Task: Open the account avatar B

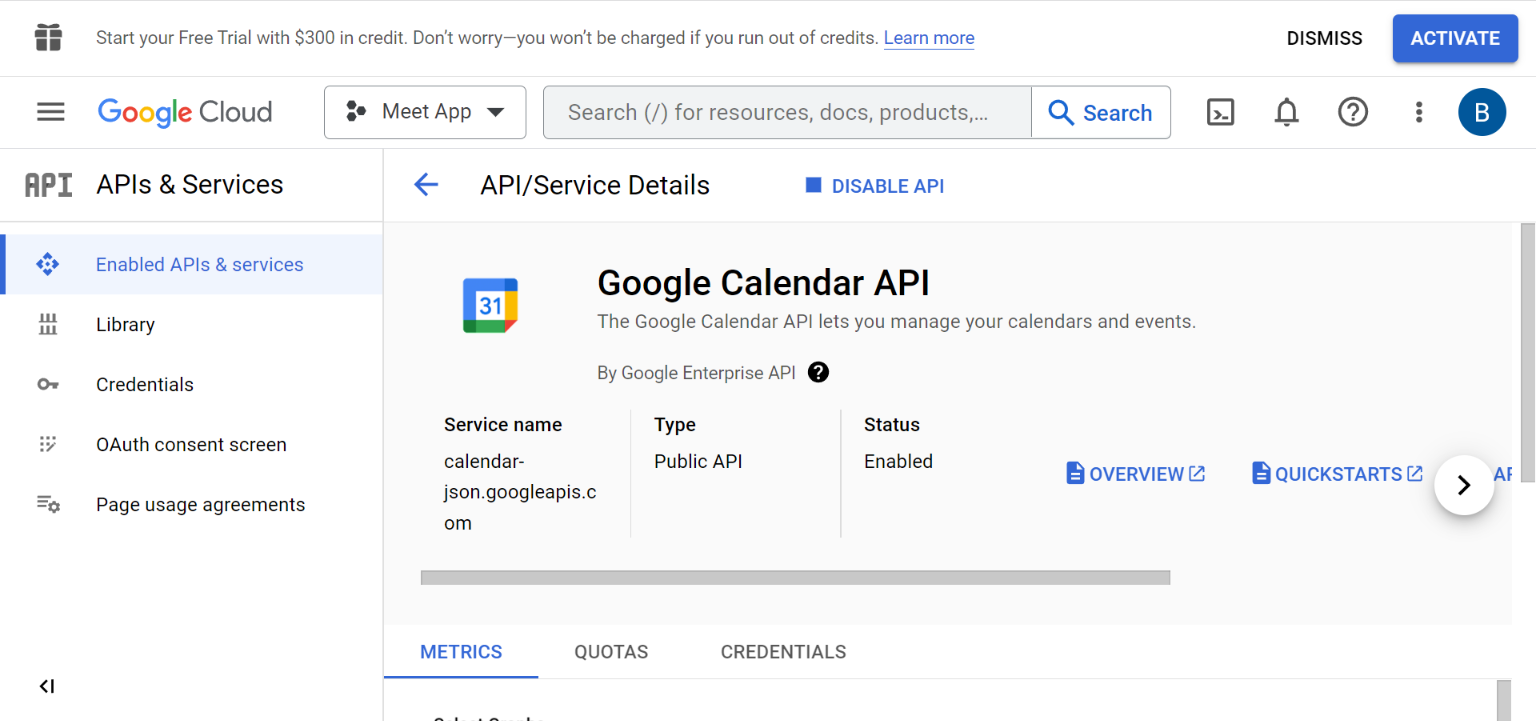Action: [x=1482, y=112]
